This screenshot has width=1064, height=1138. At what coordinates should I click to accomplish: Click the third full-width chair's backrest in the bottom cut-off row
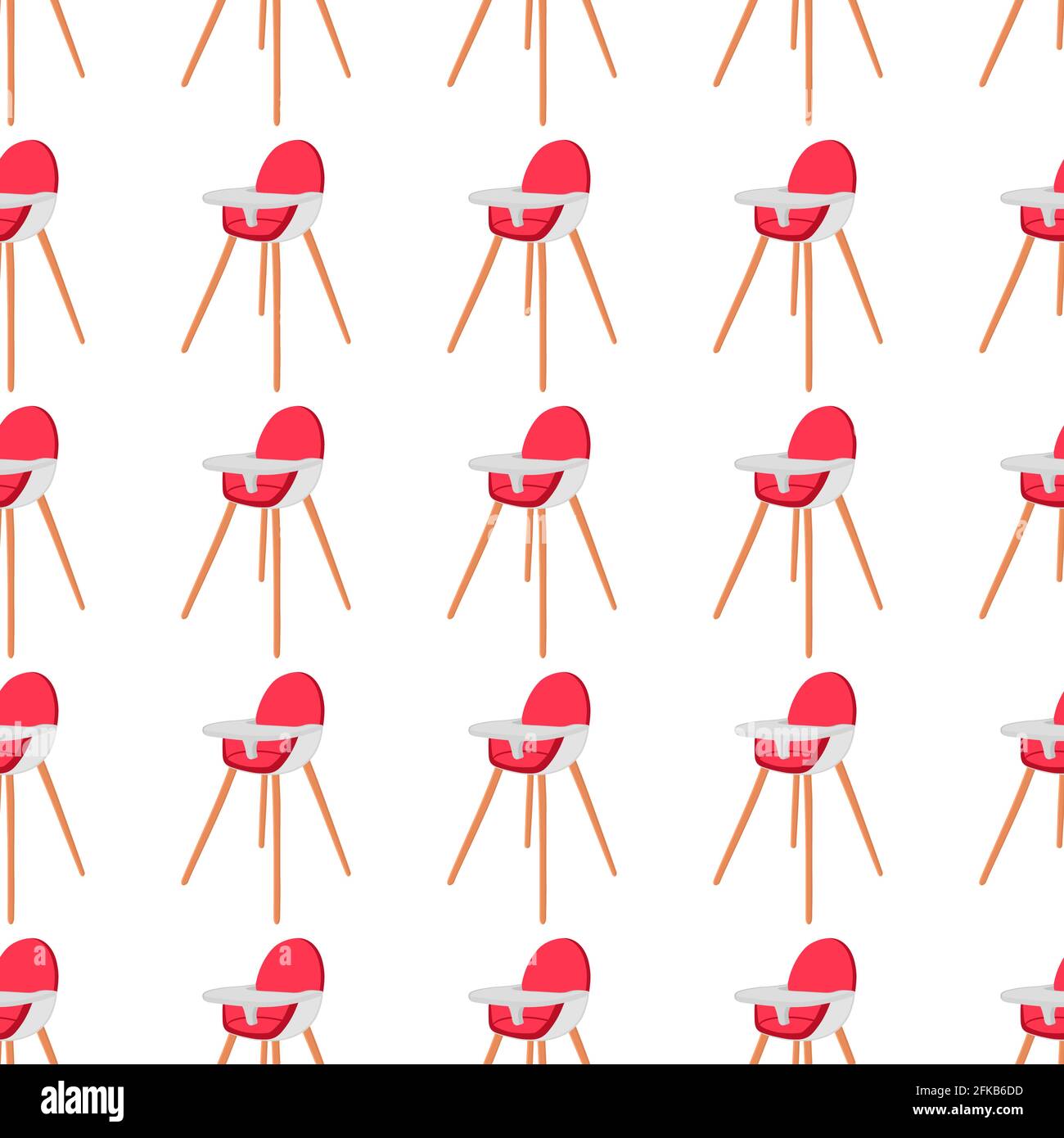(x=823, y=964)
